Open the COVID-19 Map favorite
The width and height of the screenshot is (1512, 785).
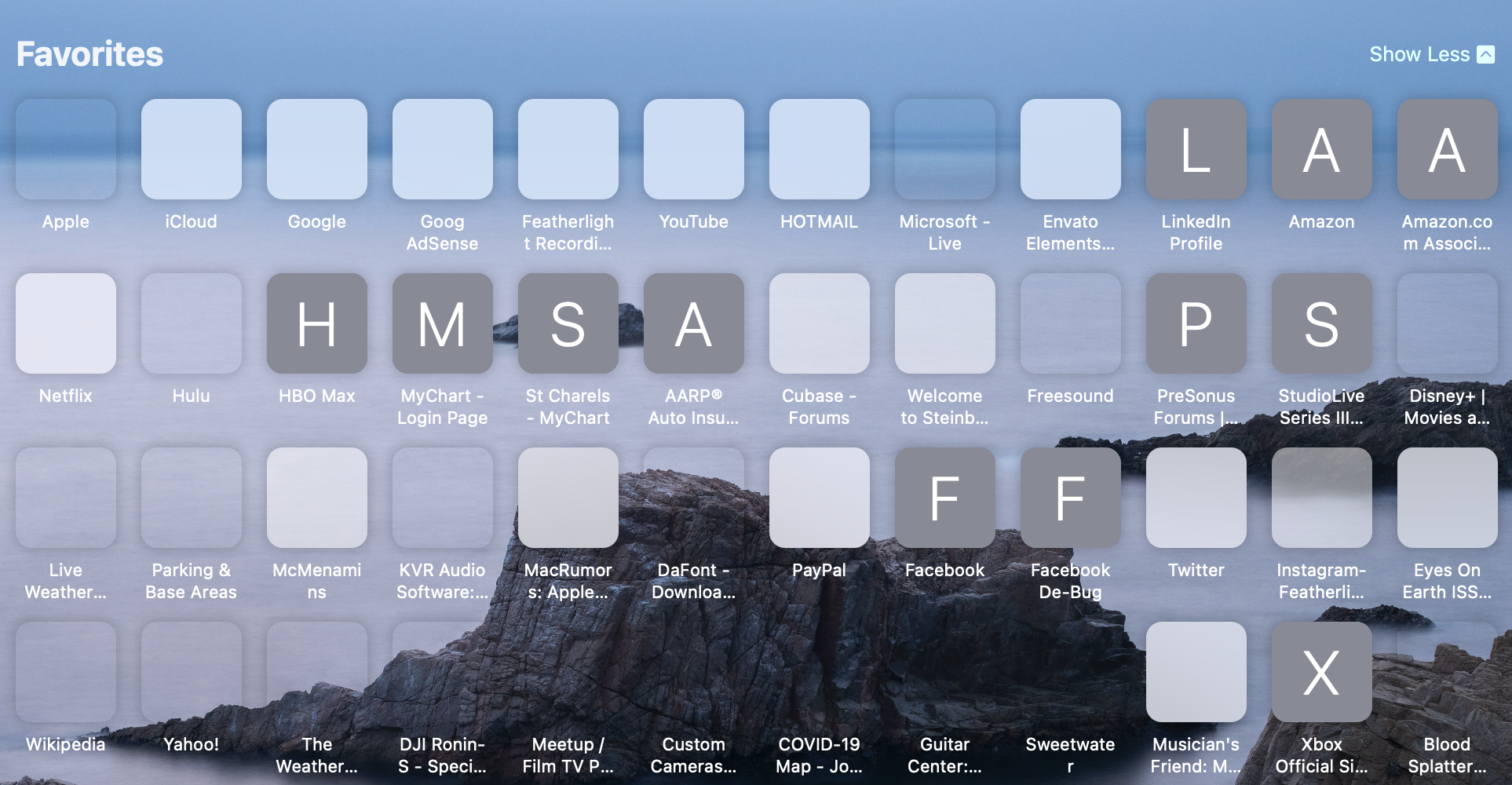pos(820,672)
